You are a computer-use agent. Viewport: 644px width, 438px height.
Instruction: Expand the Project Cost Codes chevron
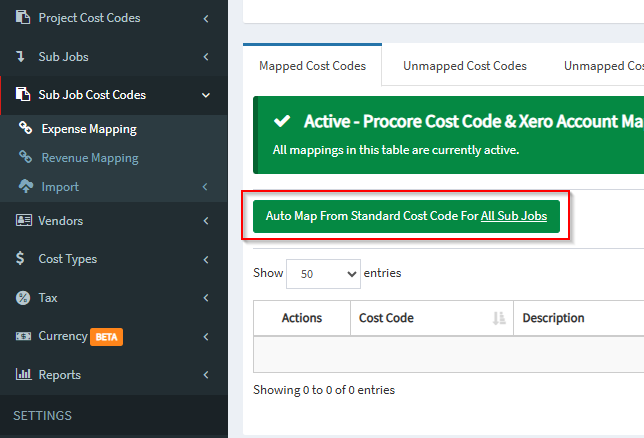206,18
